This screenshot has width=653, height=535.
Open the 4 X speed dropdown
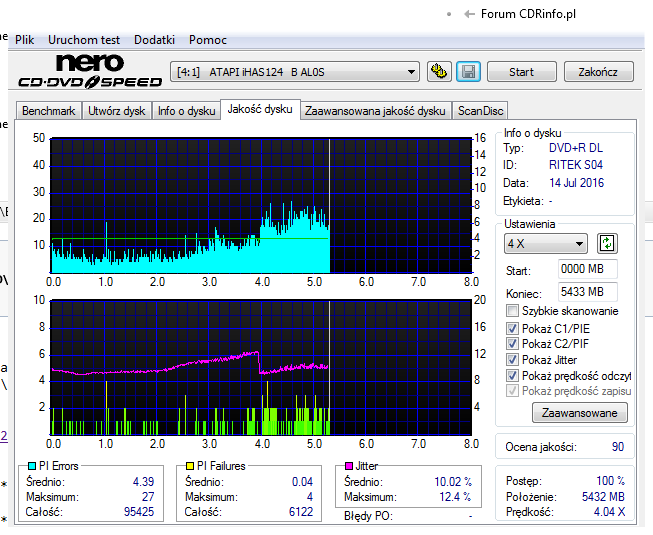click(x=546, y=244)
